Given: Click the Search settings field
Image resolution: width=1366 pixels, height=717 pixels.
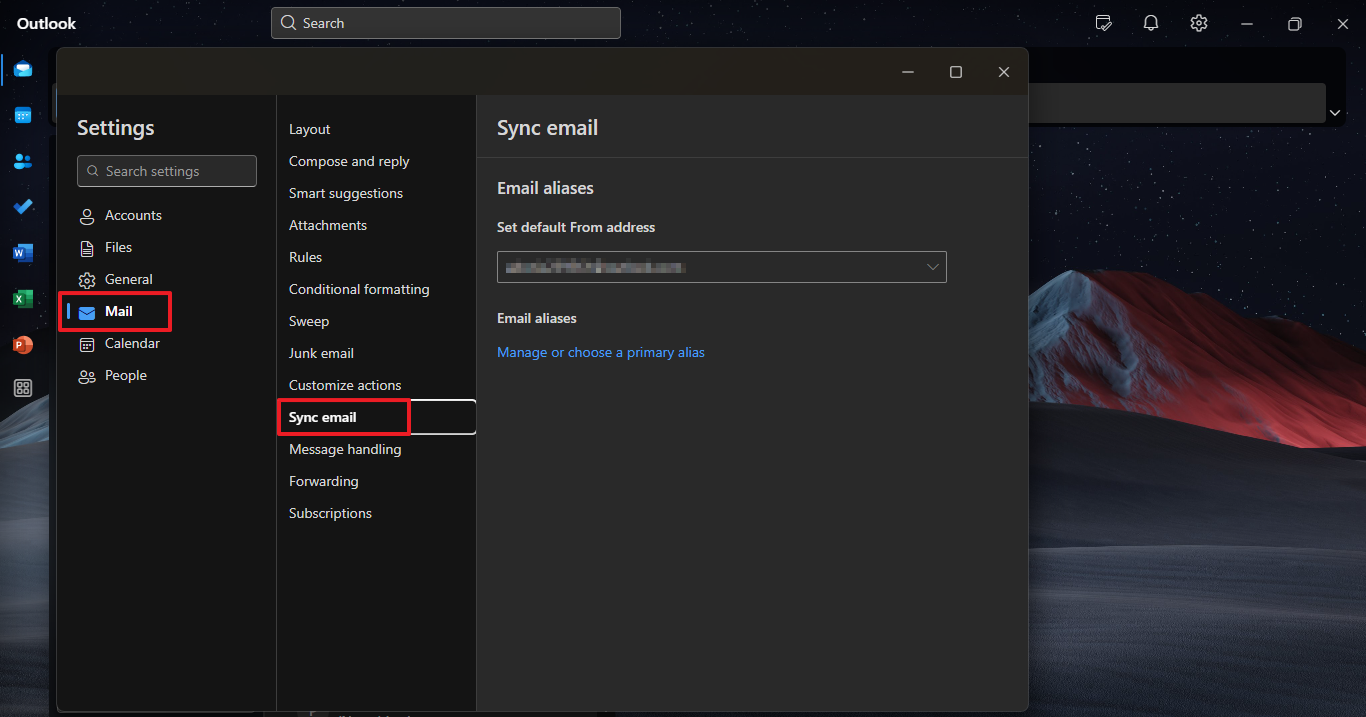Looking at the screenshot, I should click(x=166, y=170).
